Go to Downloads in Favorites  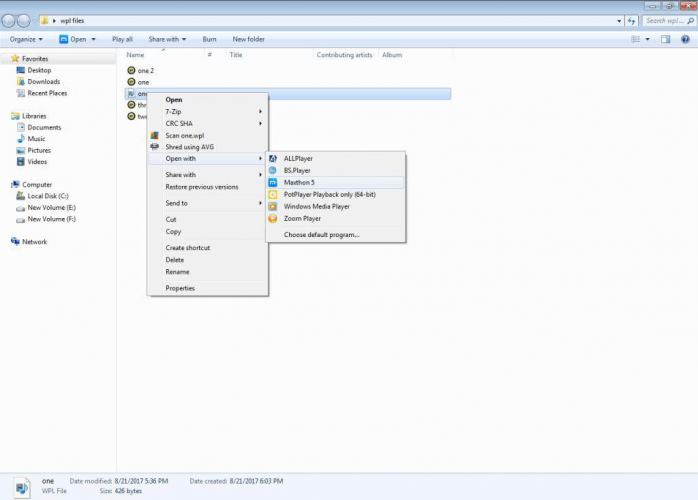tap(44, 82)
